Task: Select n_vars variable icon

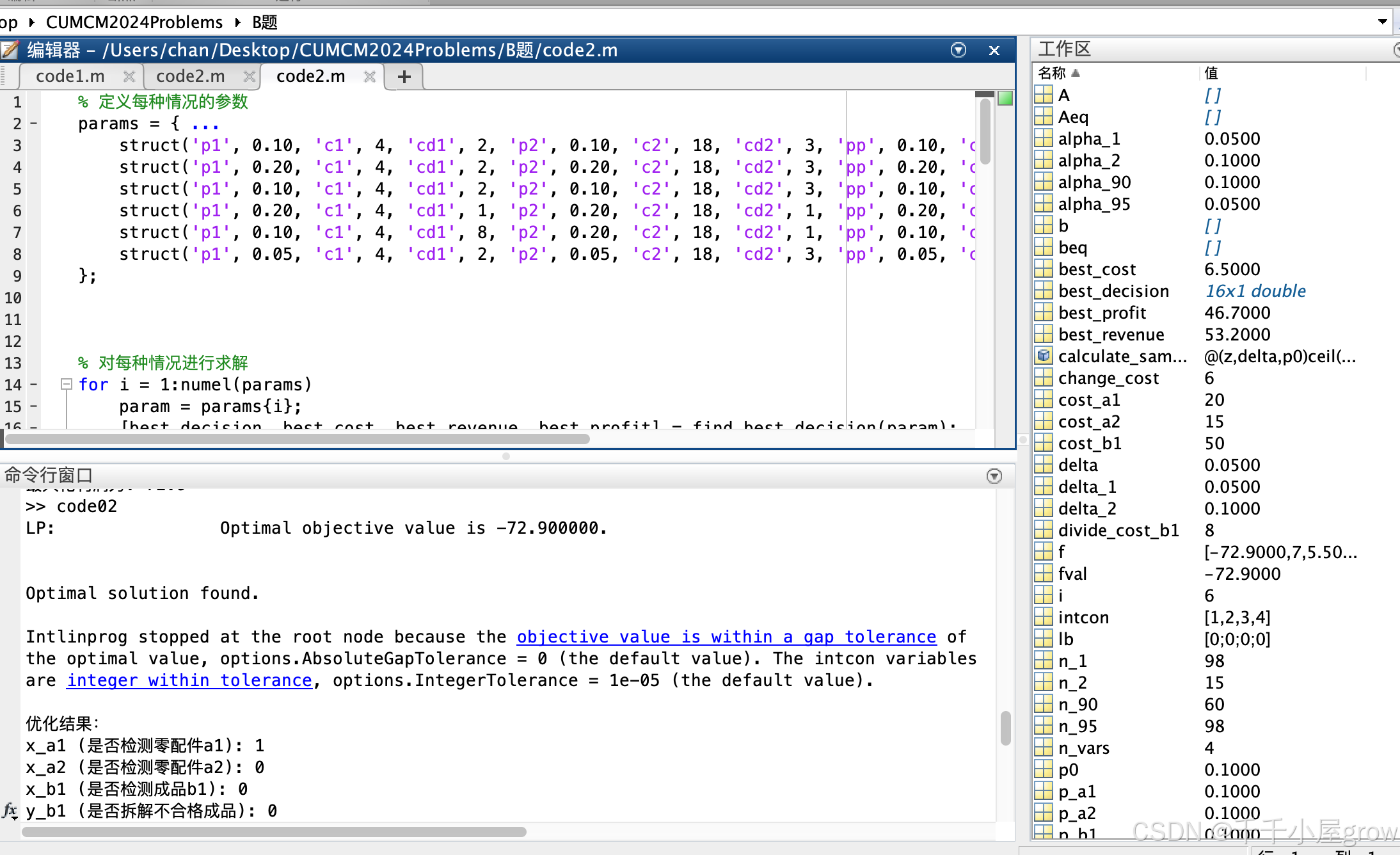Action: click(1044, 747)
